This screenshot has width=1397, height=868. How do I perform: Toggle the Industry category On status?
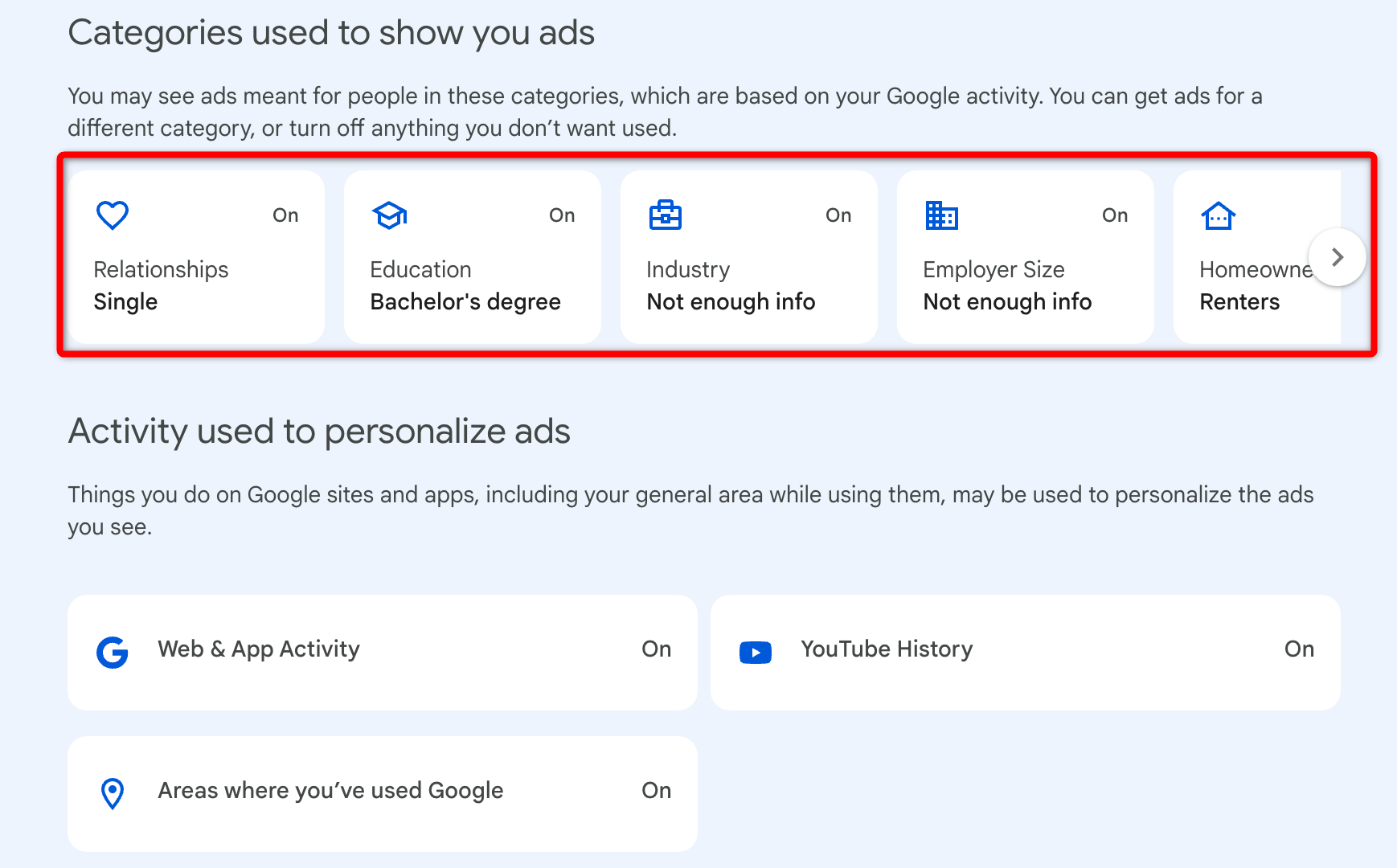point(838,215)
